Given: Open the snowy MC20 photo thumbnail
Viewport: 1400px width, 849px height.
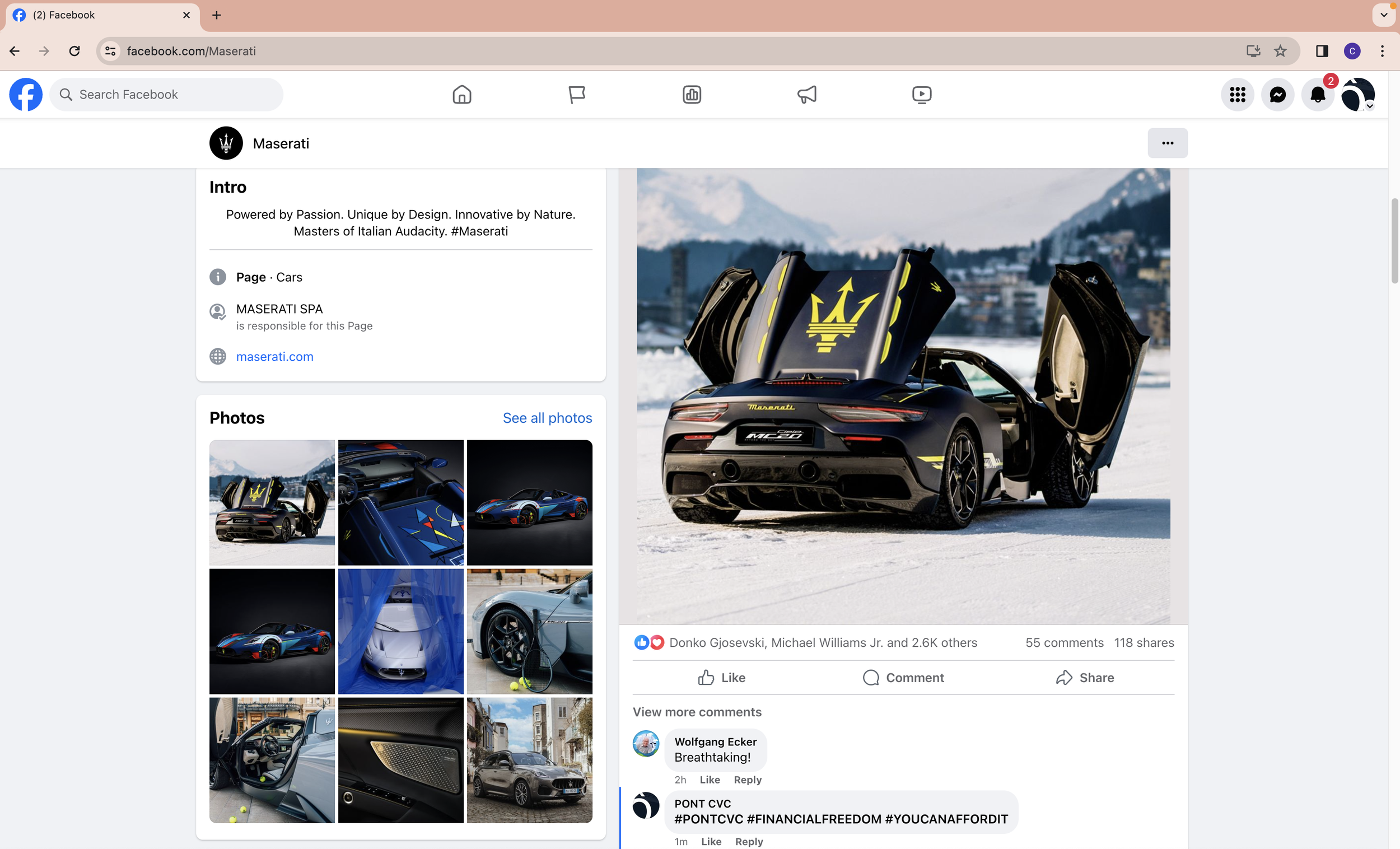Looking at the screenshot, I should 272,502.
